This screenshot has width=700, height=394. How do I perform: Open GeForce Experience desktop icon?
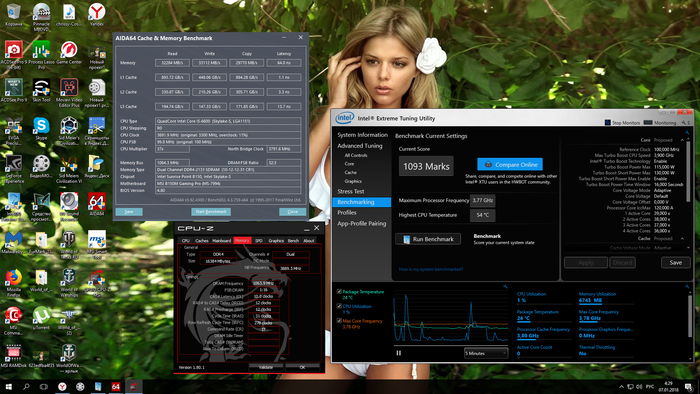(14, 169)
